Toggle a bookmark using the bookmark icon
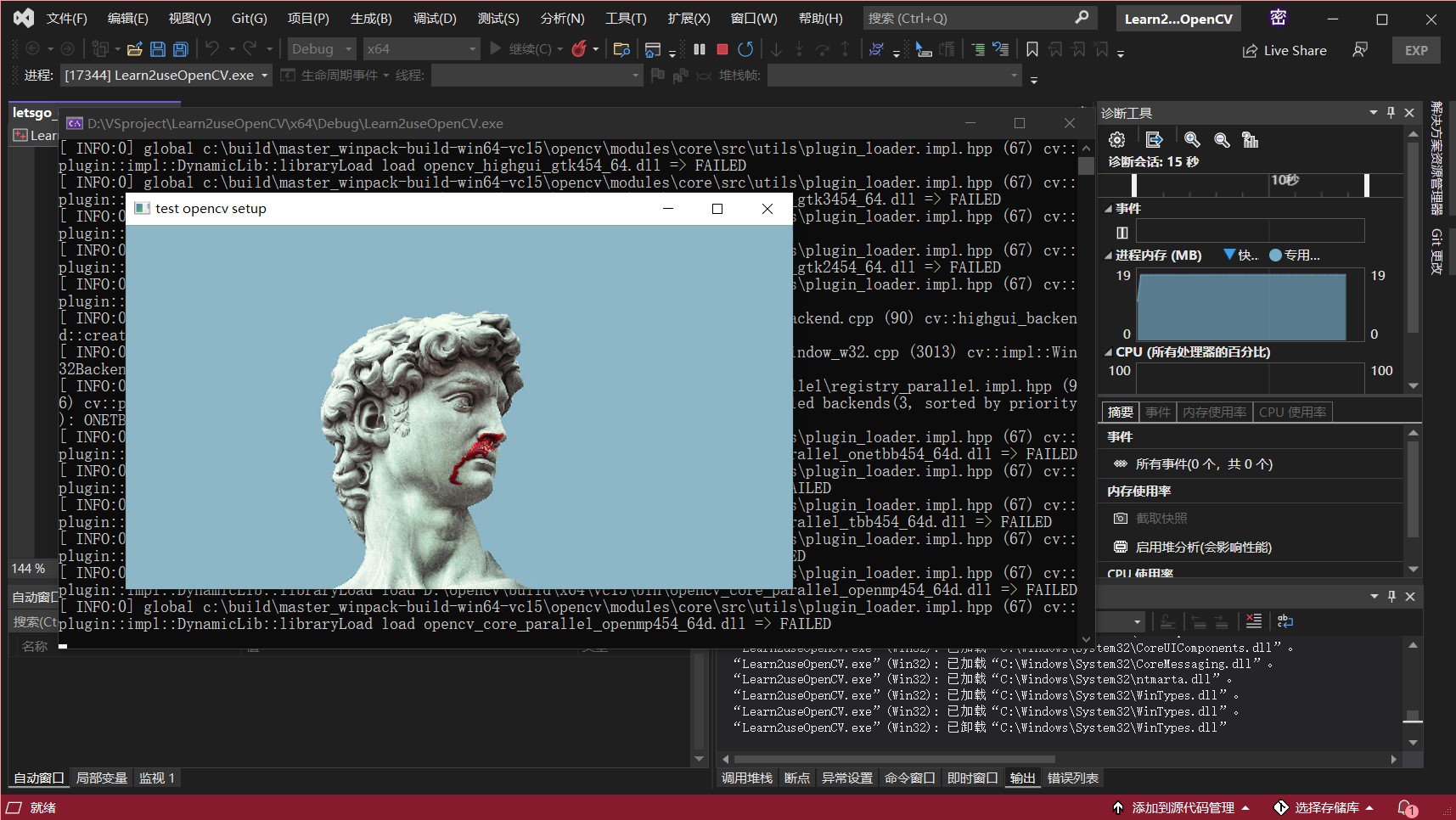 point(1032,48)
